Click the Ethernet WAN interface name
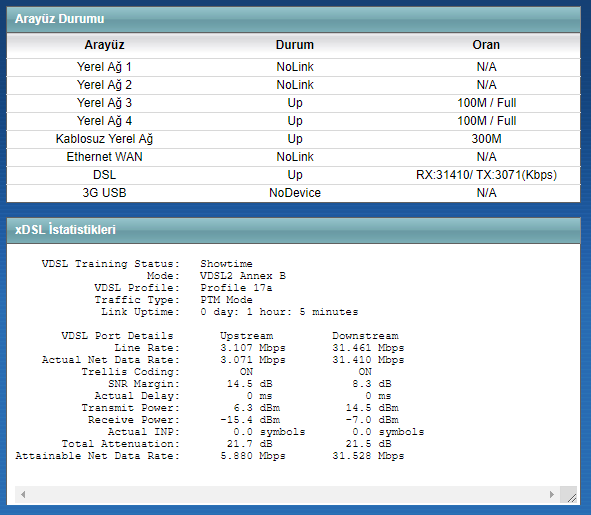This screenshot has width=591, height=515. coord(104,157)
